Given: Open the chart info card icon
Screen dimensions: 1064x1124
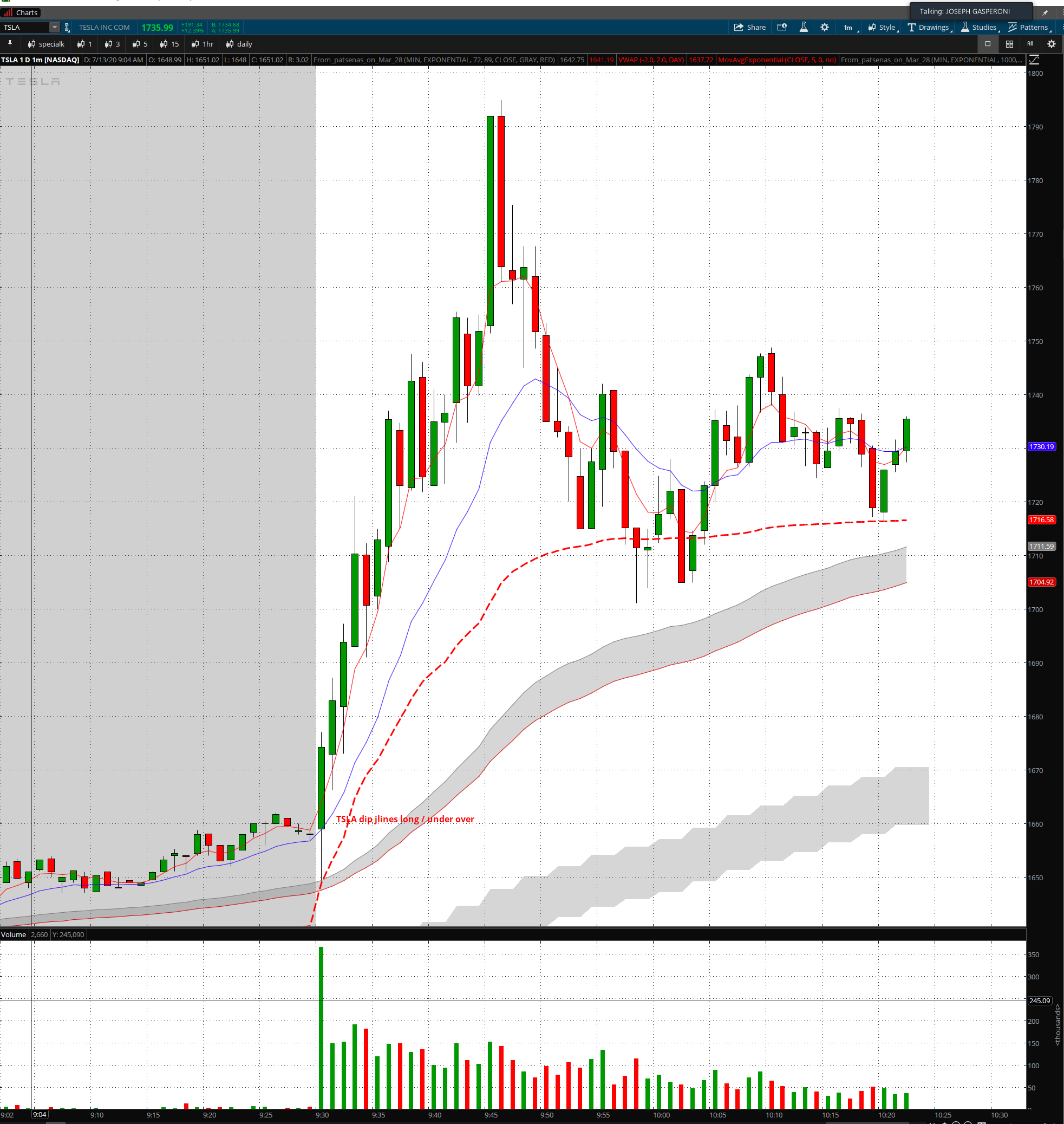Looking at the screenshot, I should (781, 27).
